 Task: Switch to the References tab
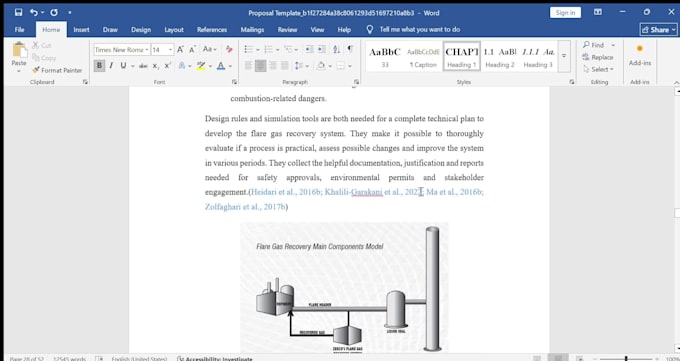212,30
